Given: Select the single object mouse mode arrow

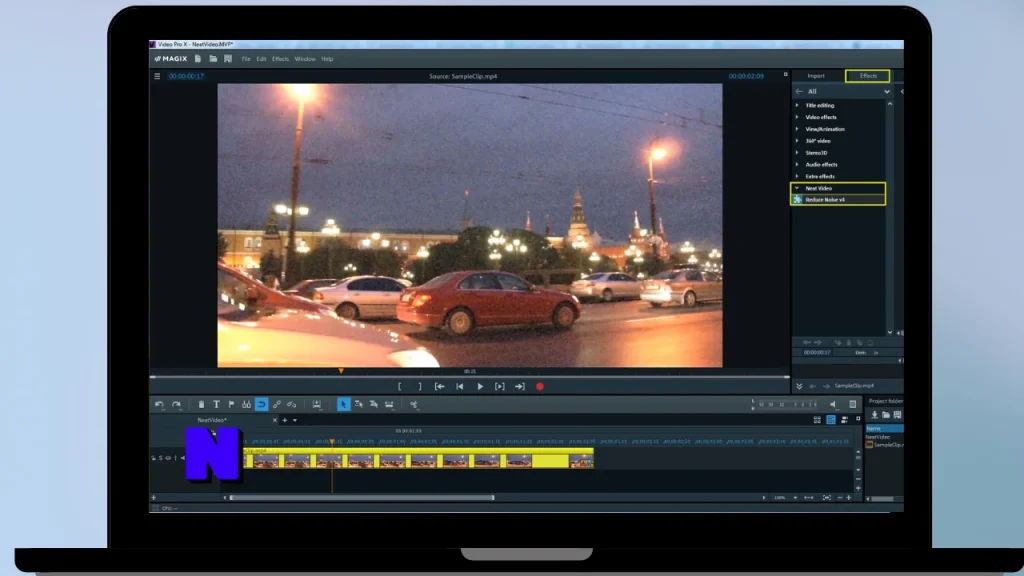Looking at the screenshot, I should [344, 405].
